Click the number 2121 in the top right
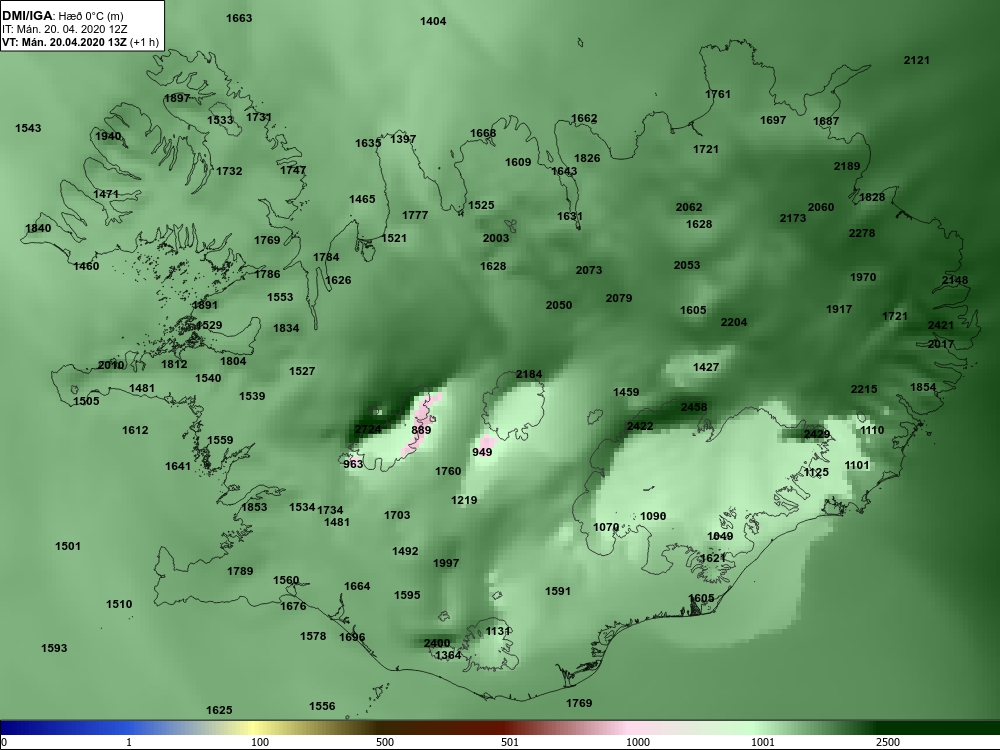 (x=916, y=60)
